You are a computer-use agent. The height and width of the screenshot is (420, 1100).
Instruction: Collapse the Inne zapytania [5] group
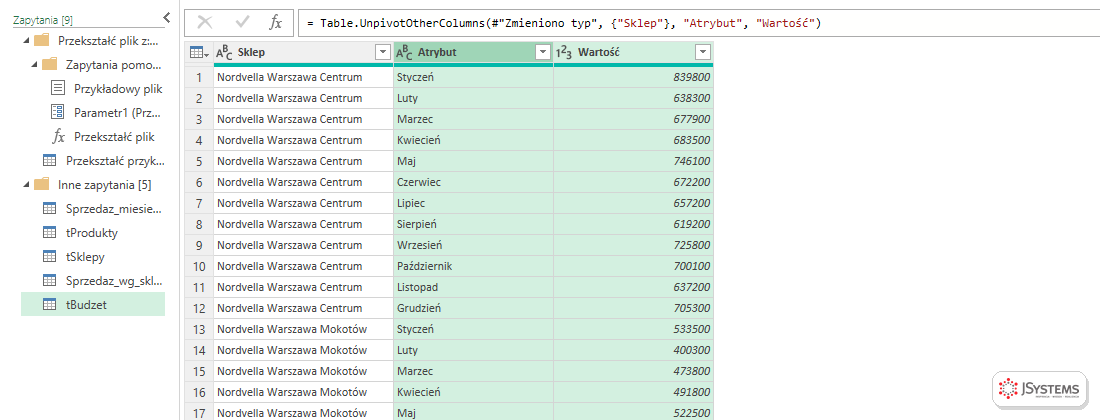click(x=27, y=184)
